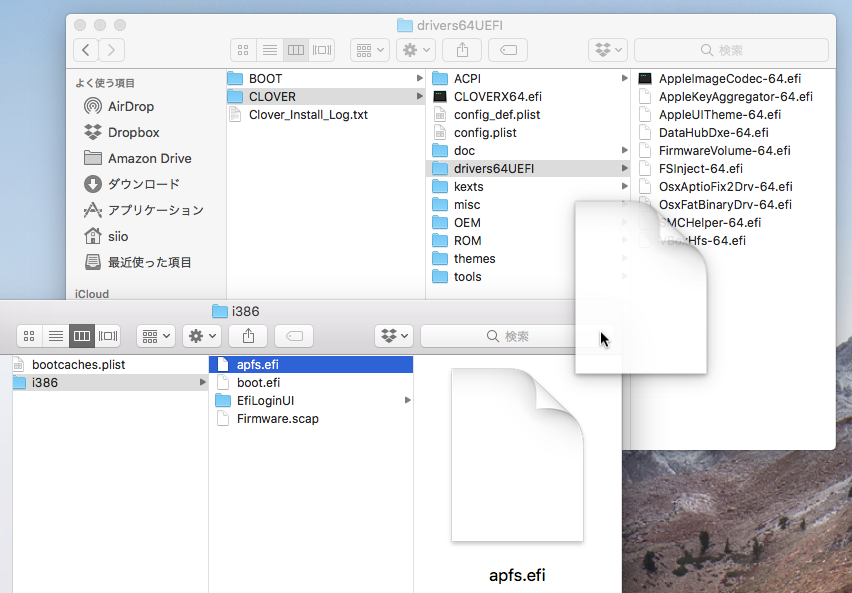
Task: Switch i386 window to Cover Flow view
Action: (108, 336)
